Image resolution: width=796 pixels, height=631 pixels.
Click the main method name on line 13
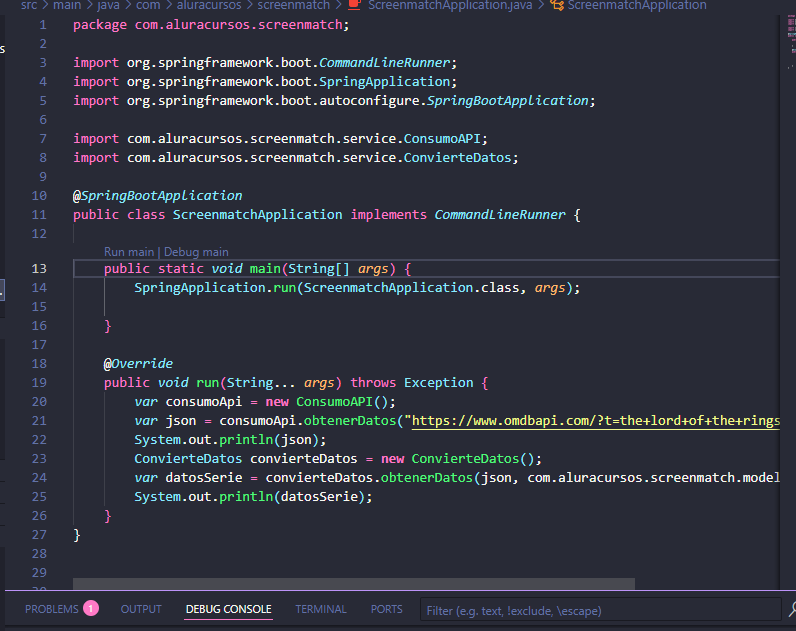(x=265, y=269)
